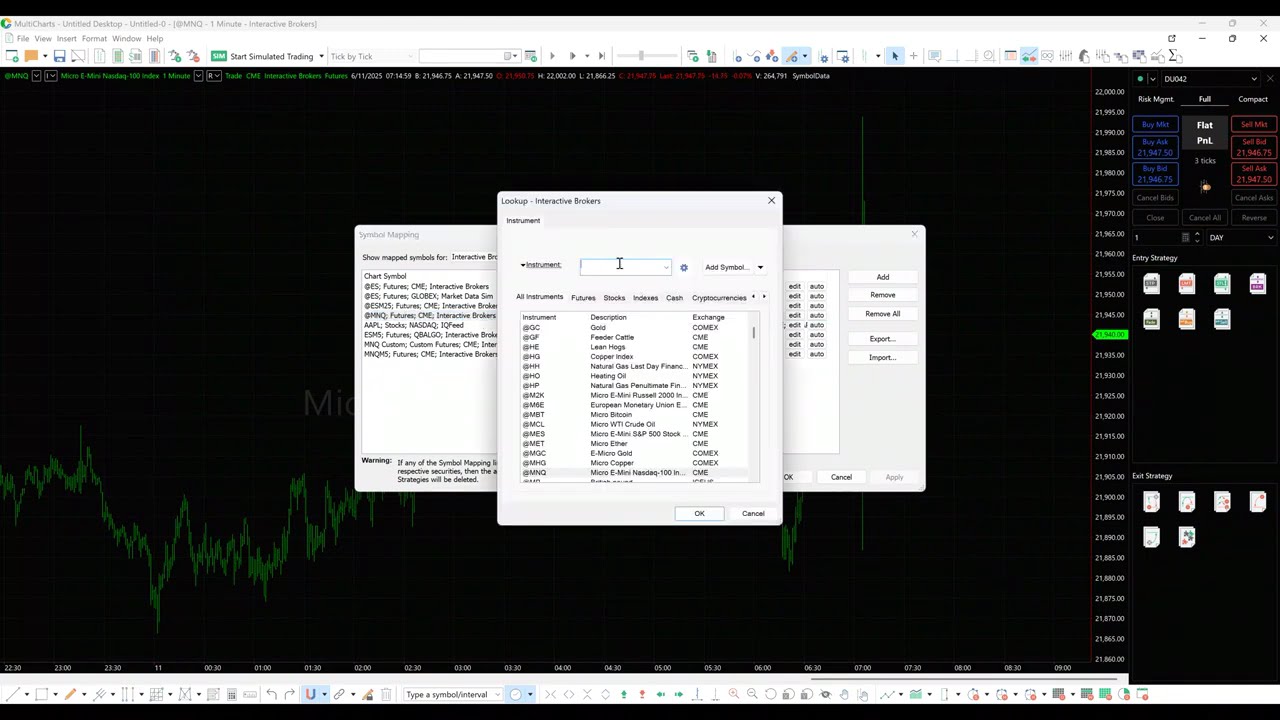1280x720 pixels.
Task: Click the zoom in magnifier icon
Action: point(734,694)
